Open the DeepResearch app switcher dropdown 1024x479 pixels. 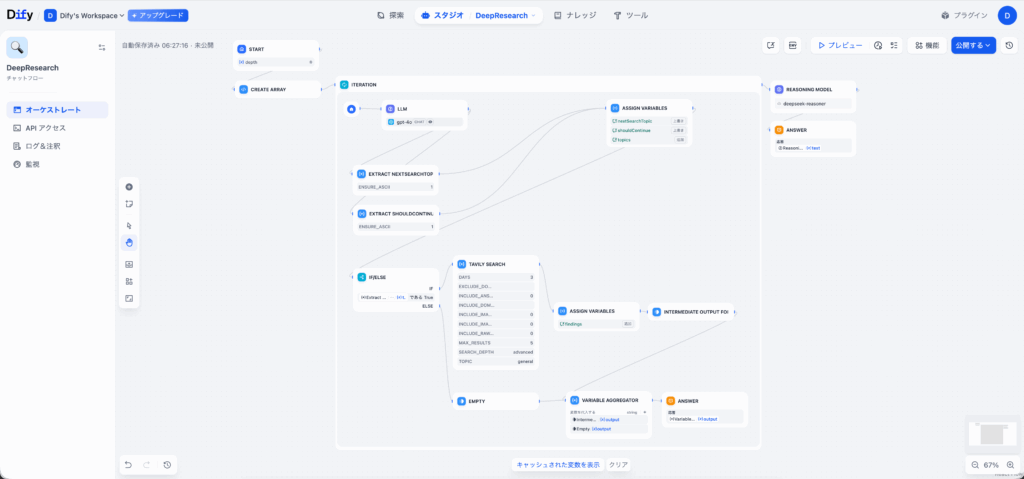(507, 16)
